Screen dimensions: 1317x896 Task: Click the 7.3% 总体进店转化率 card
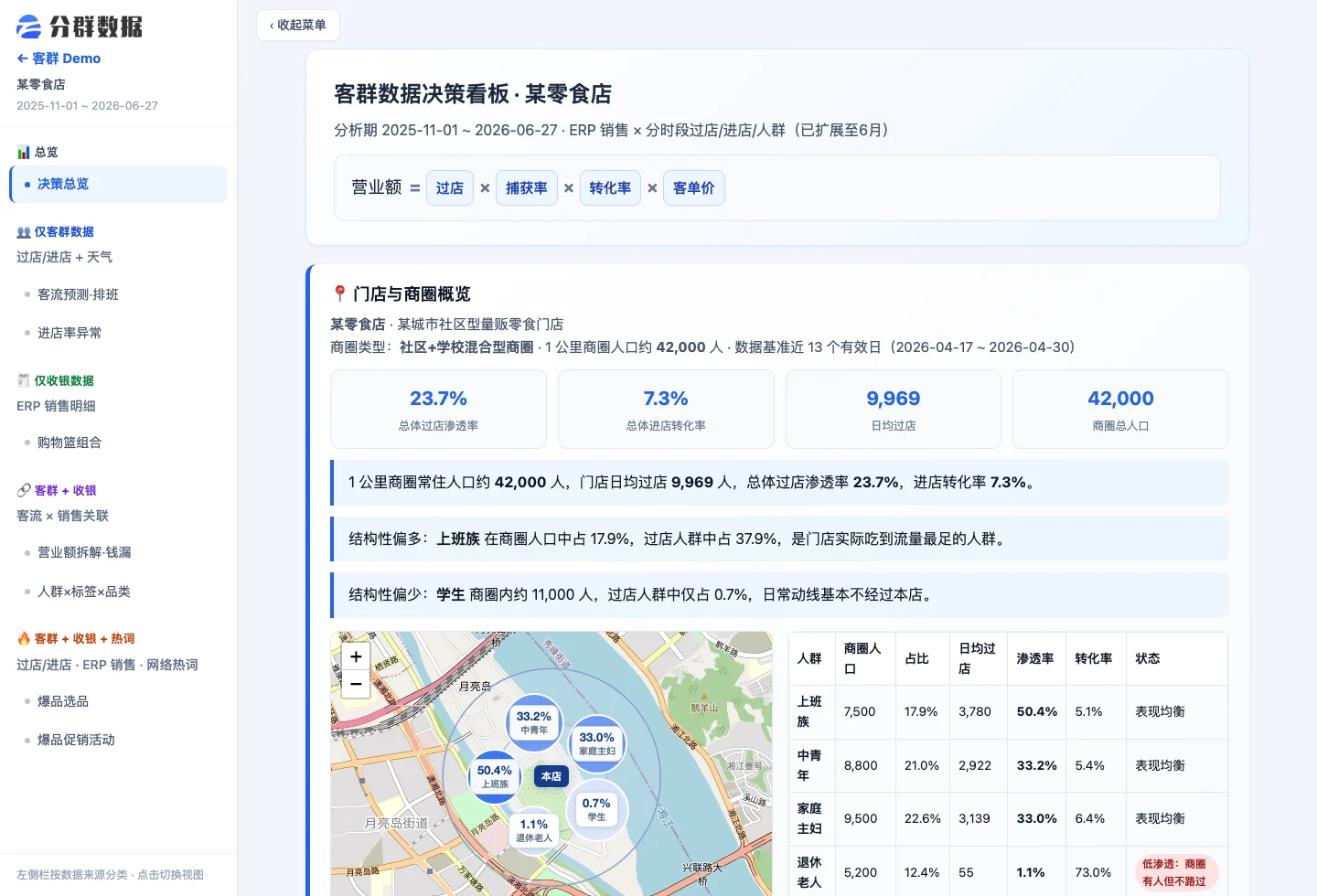coord(666,410)
